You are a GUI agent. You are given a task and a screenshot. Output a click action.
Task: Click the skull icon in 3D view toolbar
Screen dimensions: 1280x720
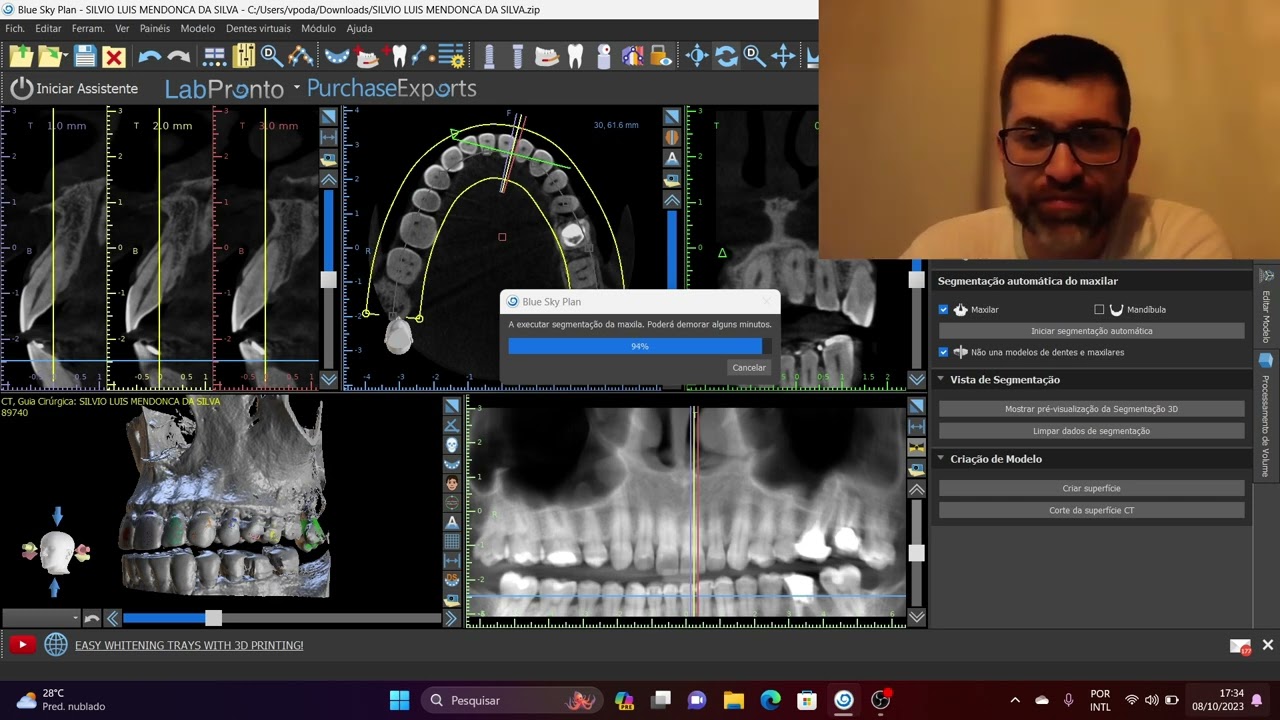coord(452,445)
